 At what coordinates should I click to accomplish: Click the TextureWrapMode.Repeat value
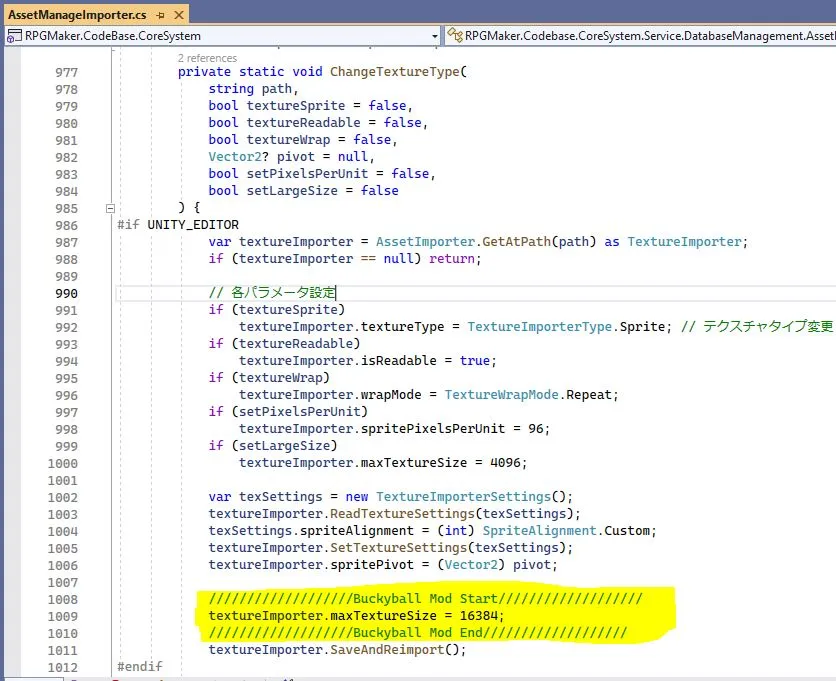click(x=531, y=395)
